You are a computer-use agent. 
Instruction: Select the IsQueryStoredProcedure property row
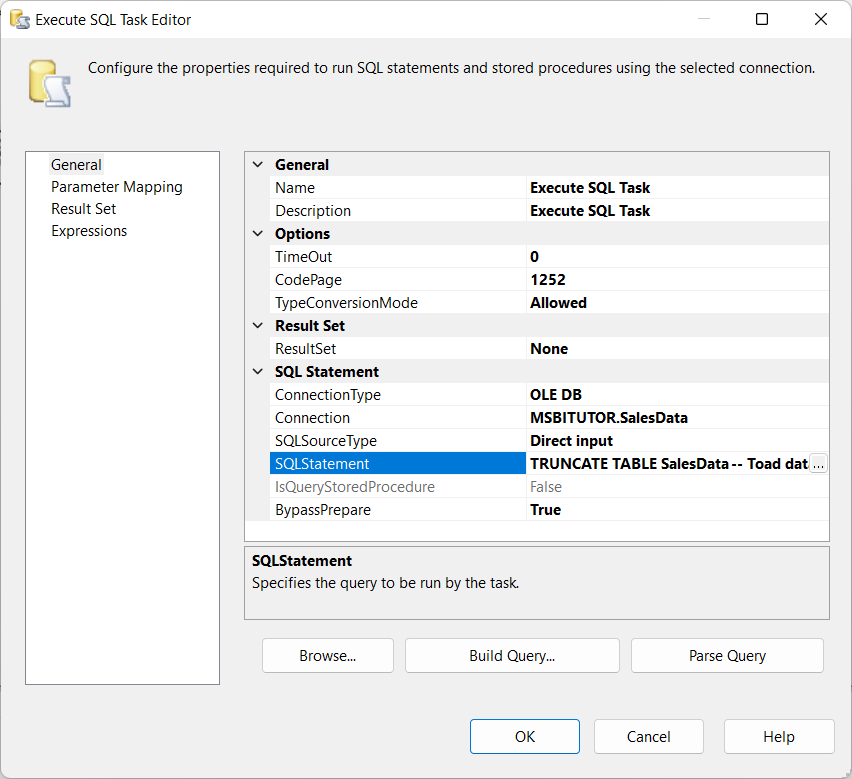tap(549, 487)
